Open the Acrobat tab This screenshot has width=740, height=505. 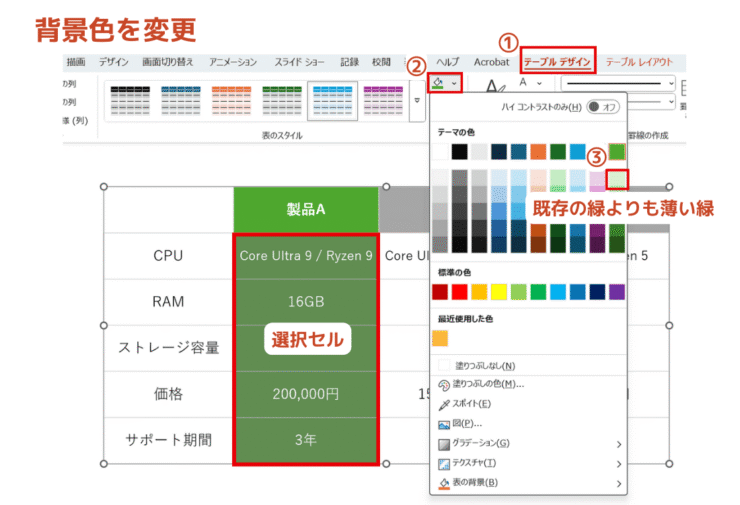point(491,62)
